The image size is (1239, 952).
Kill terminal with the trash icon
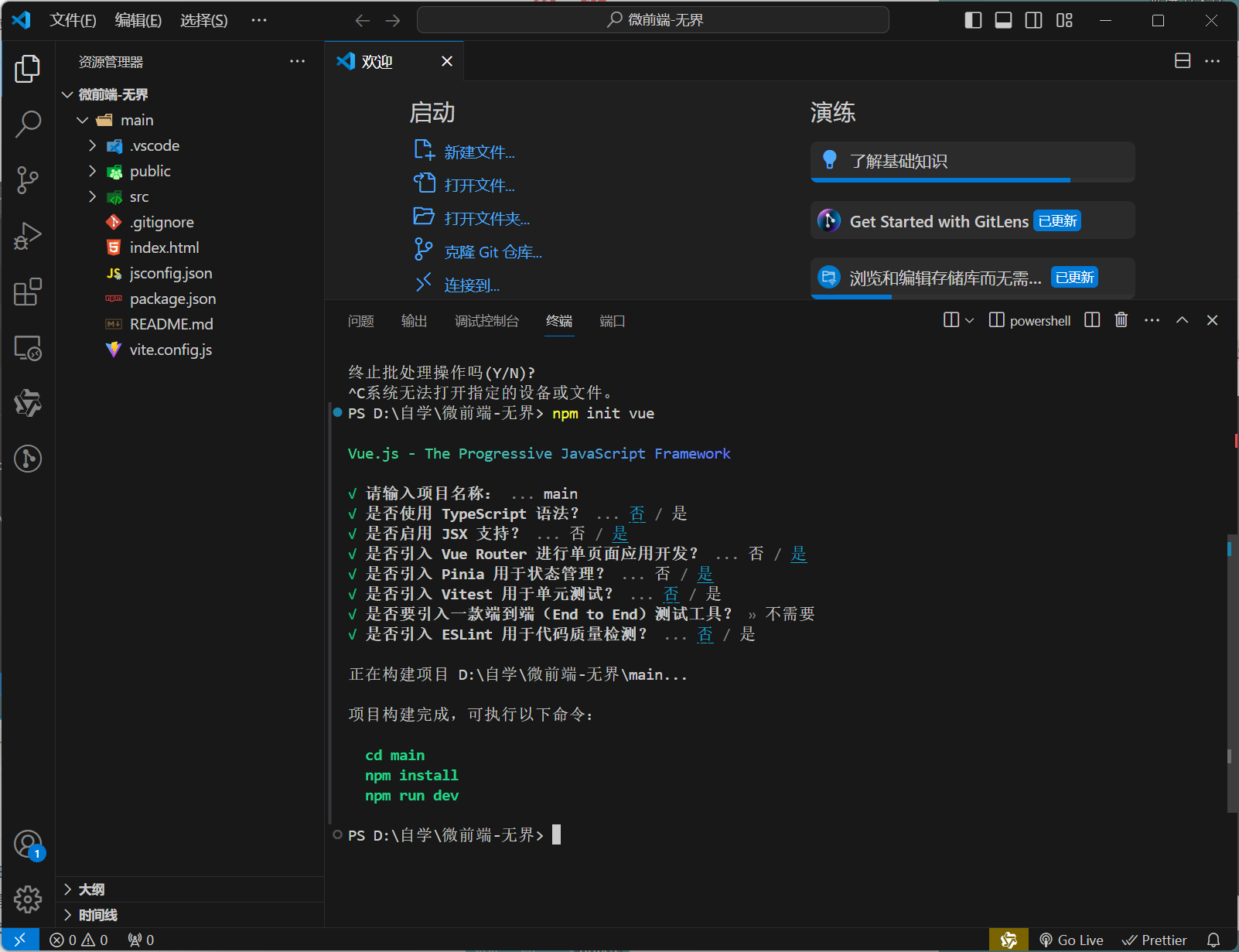[1121, 320]
